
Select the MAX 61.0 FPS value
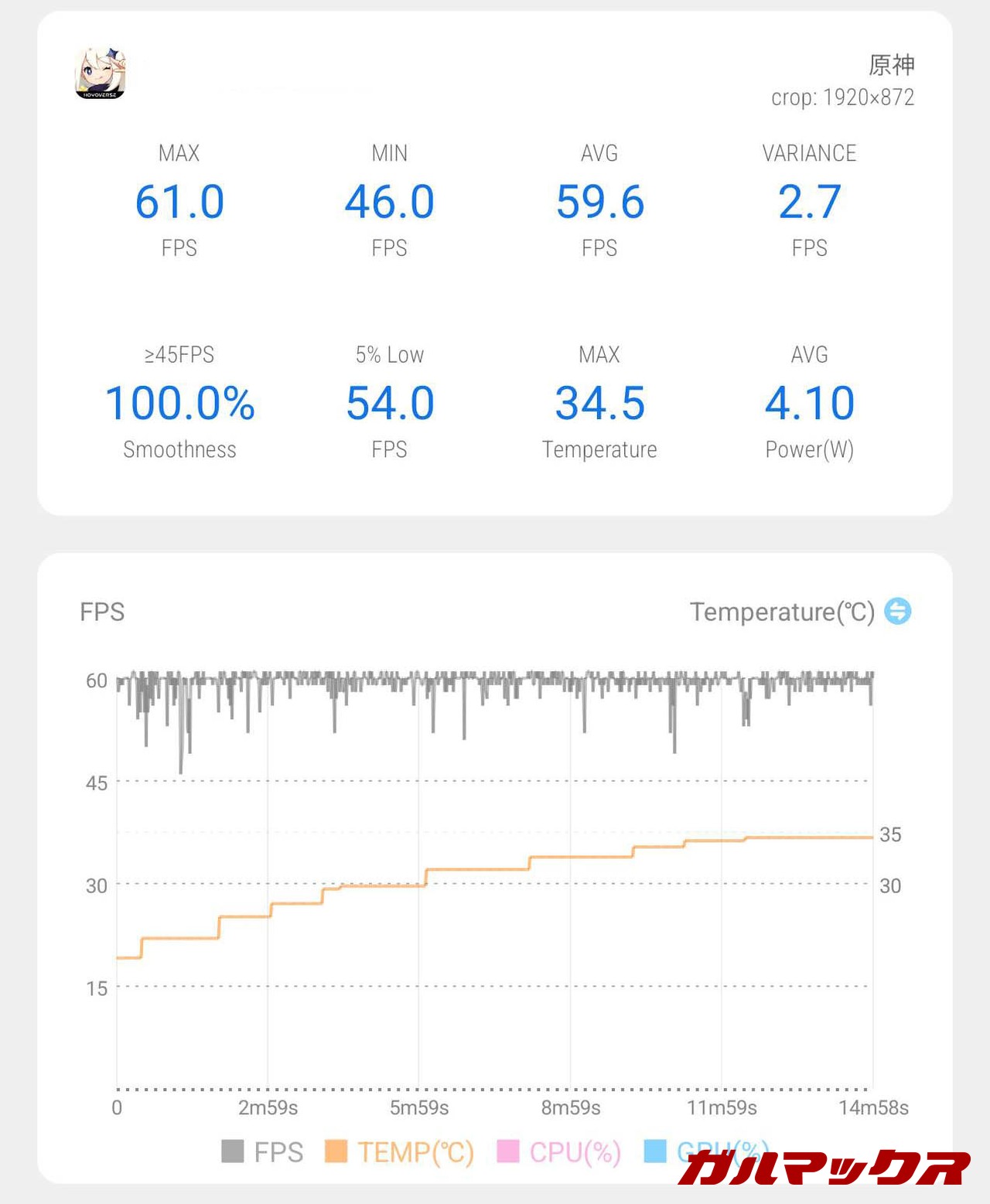(x=179, y=202)
